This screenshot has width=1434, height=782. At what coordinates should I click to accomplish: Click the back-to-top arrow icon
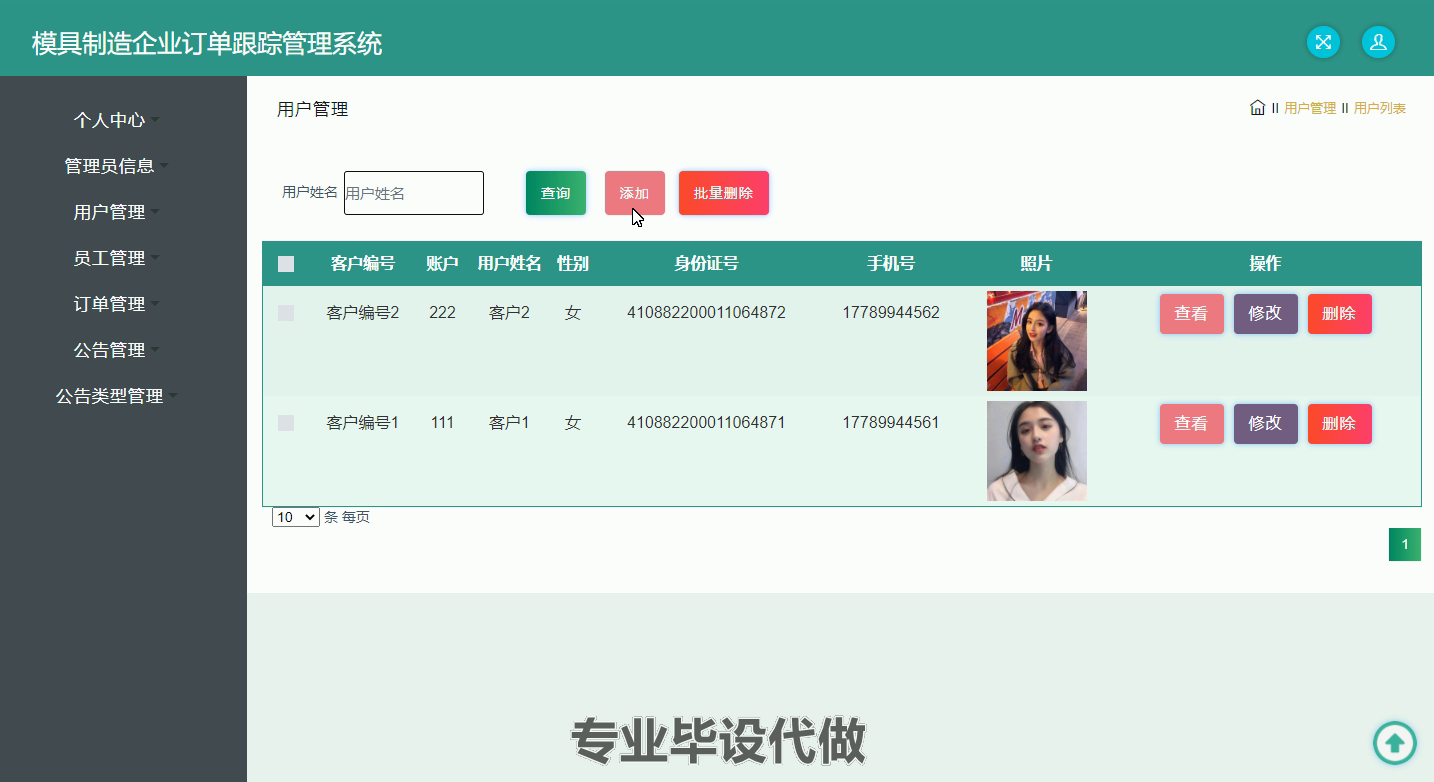1394,743
